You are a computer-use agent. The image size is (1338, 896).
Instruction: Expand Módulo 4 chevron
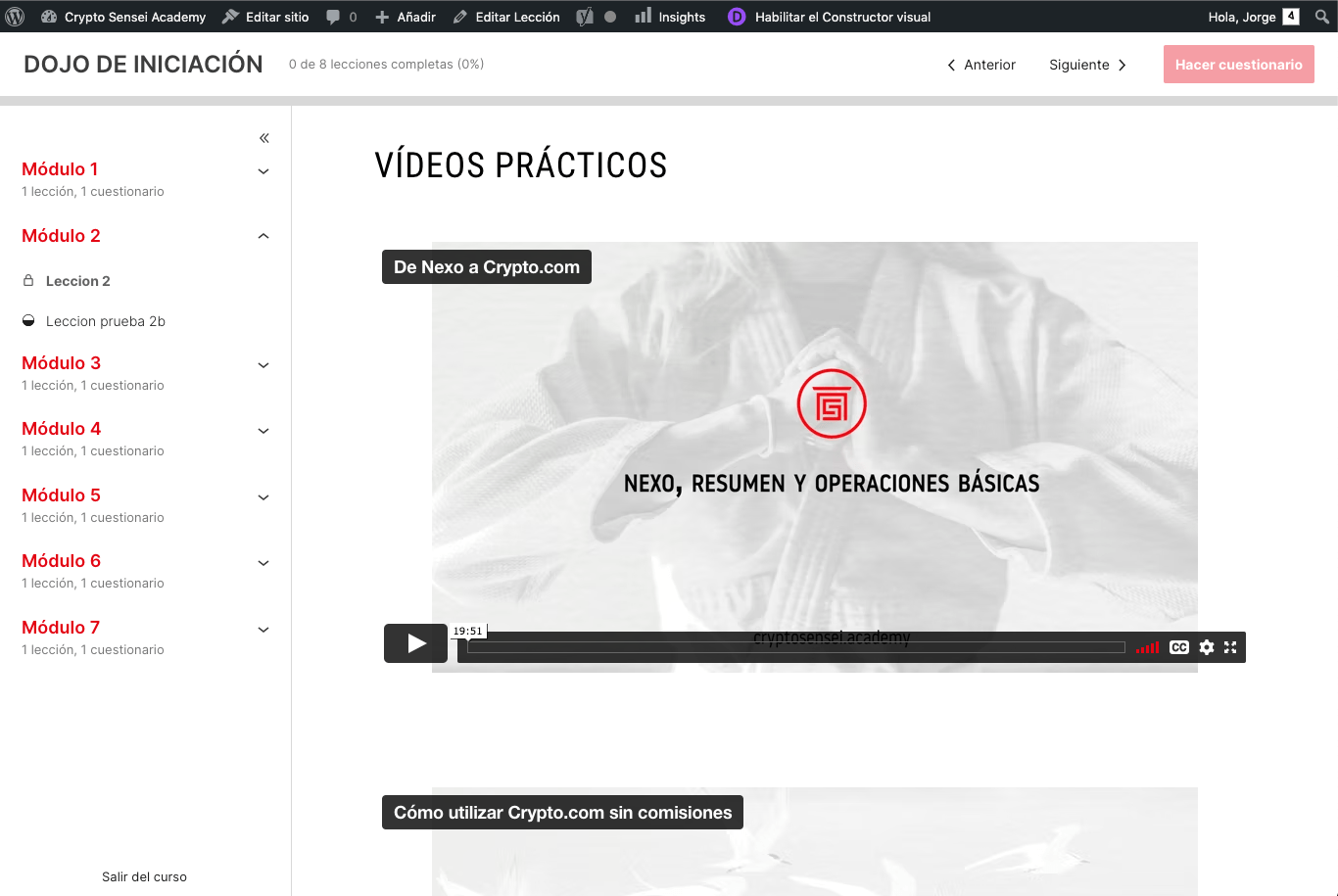(x=263, y=431)
